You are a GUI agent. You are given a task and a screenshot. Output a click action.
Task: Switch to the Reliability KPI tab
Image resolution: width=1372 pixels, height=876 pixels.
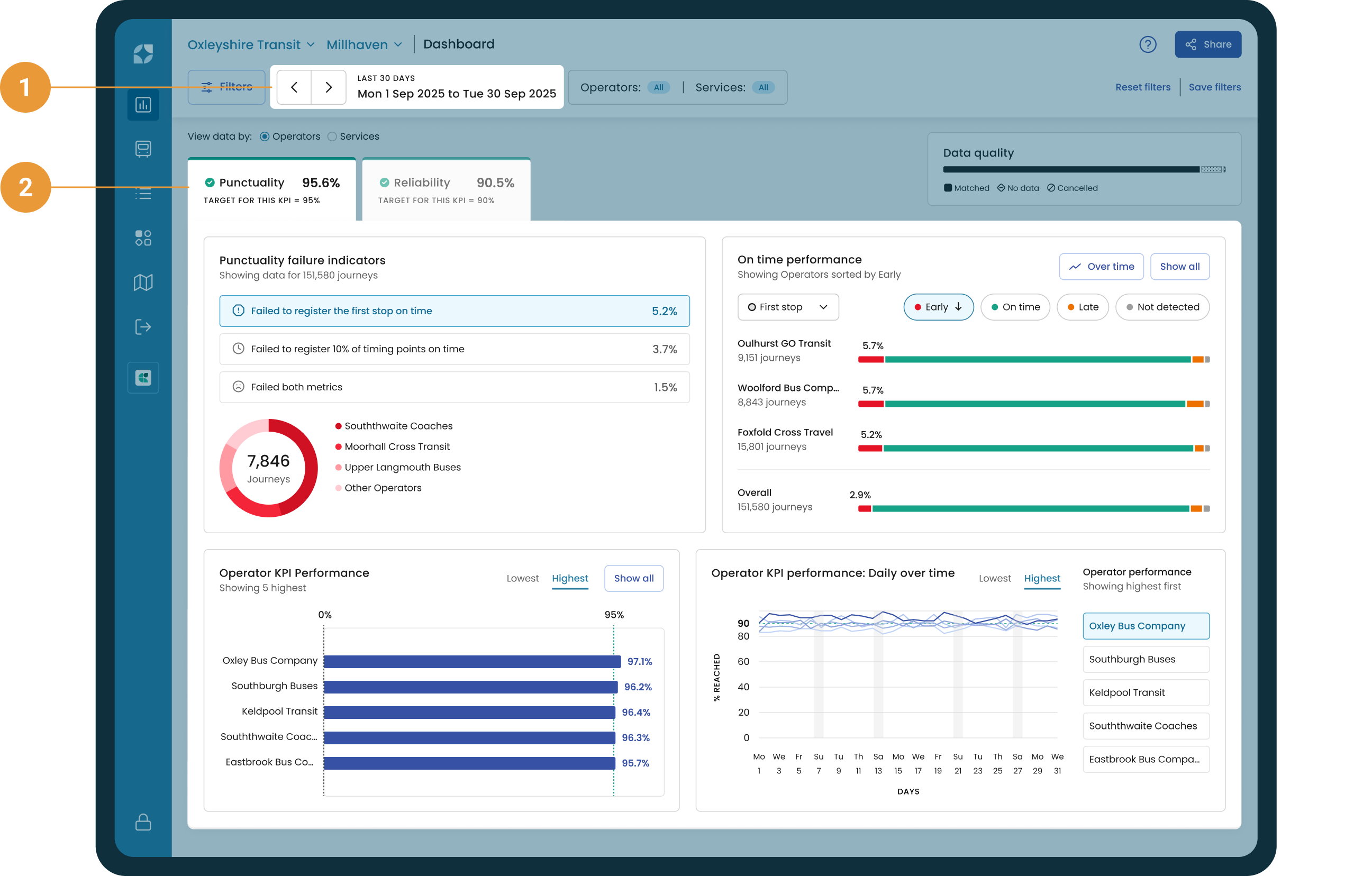tap(446, 189)
